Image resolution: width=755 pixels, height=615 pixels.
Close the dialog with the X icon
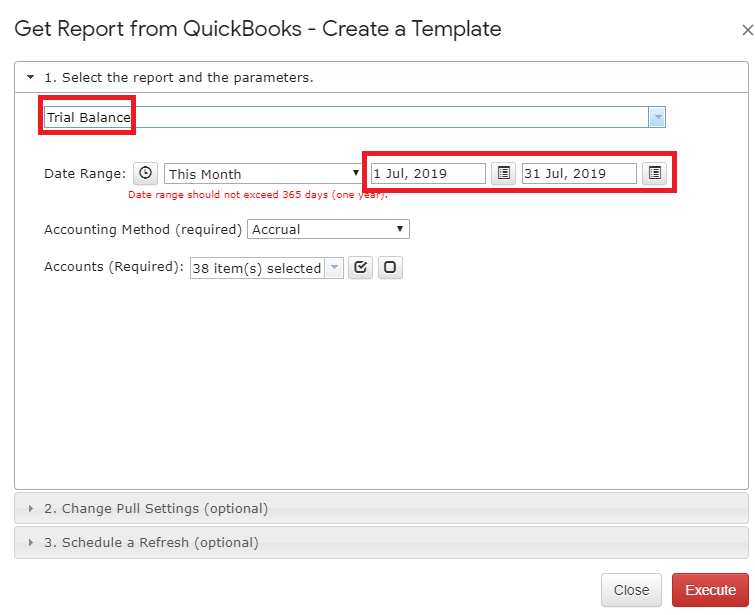click(747, 30)
